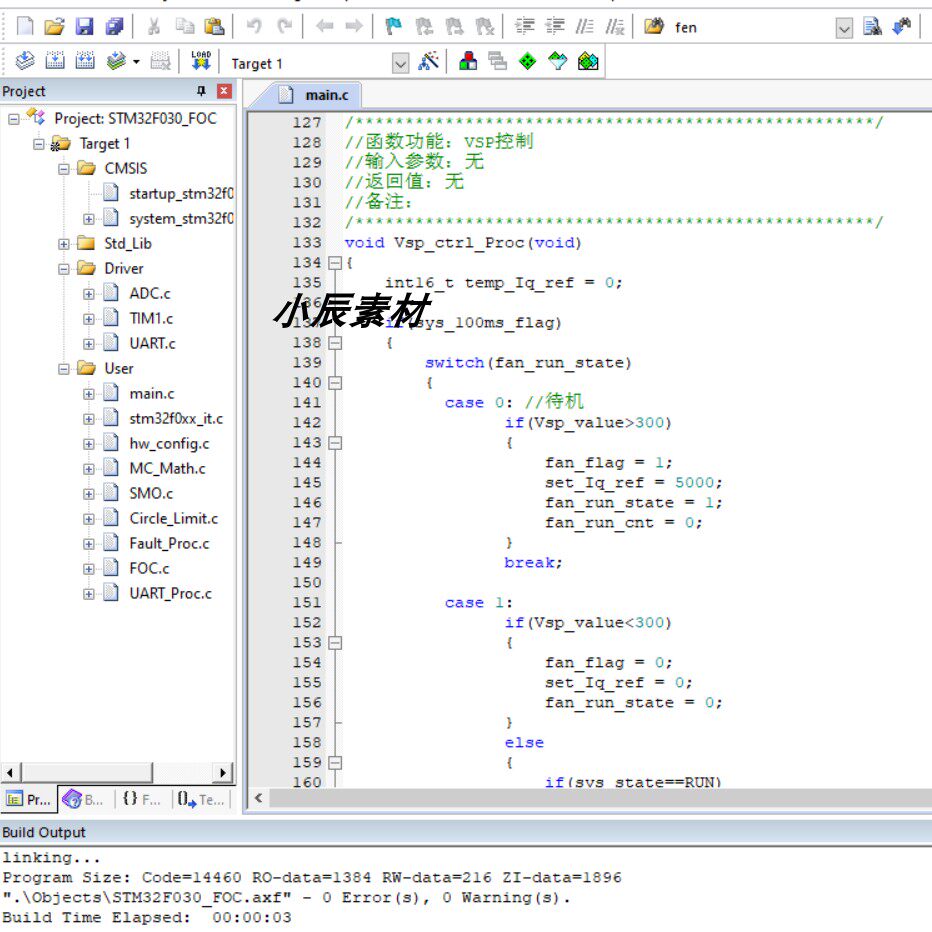Navigate backwards with the left arrow
This screenshot has width=932, height=932.
click(325, 27)
